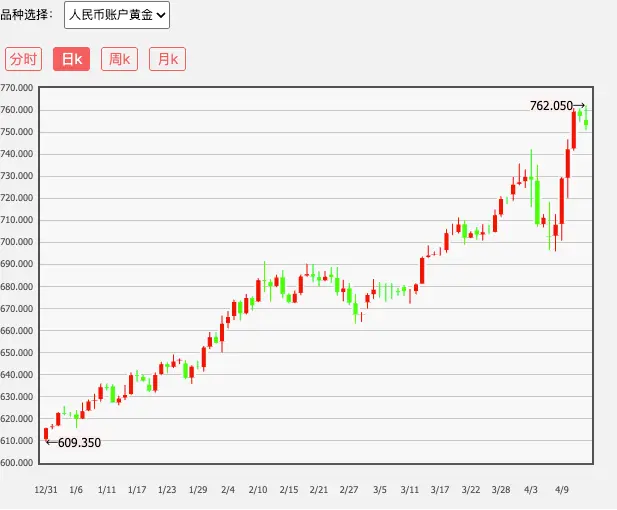Click the 2/15 date axis label
This screenshot has height=510, width=617.
pos(288,490)
